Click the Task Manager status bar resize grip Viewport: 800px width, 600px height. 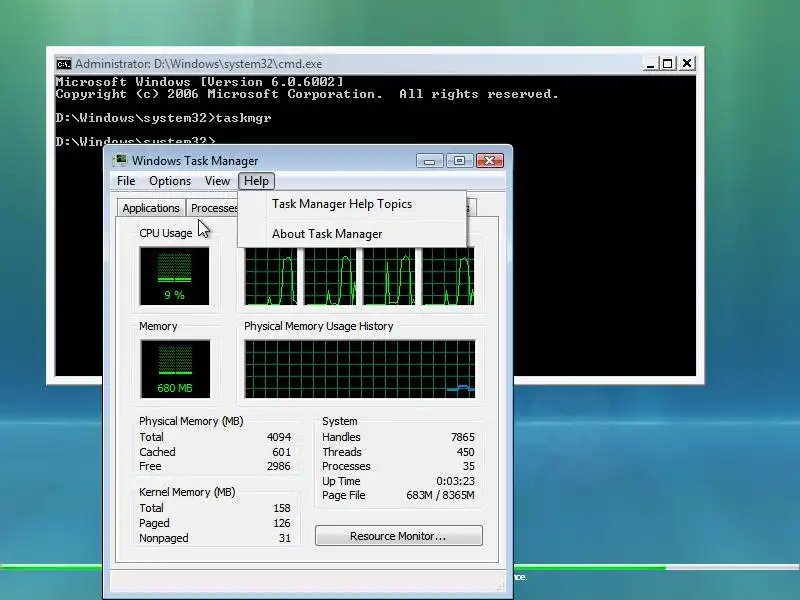(x=501, y=587)
